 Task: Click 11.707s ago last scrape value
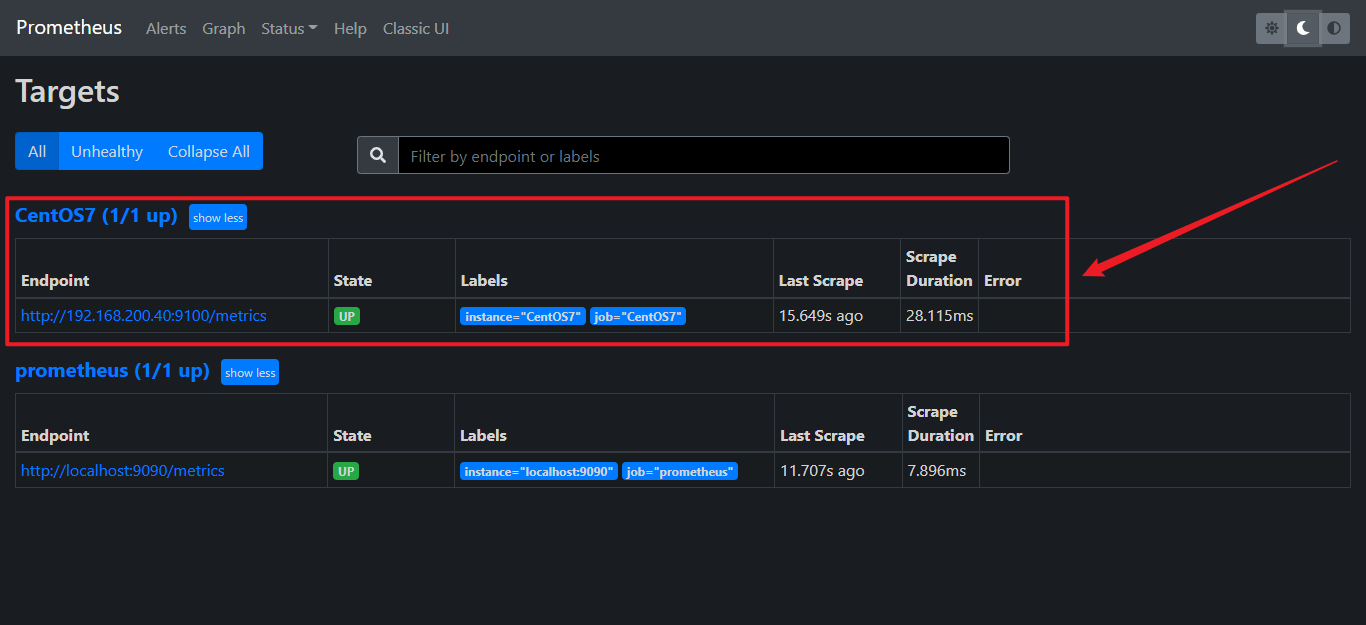point(822,470)
